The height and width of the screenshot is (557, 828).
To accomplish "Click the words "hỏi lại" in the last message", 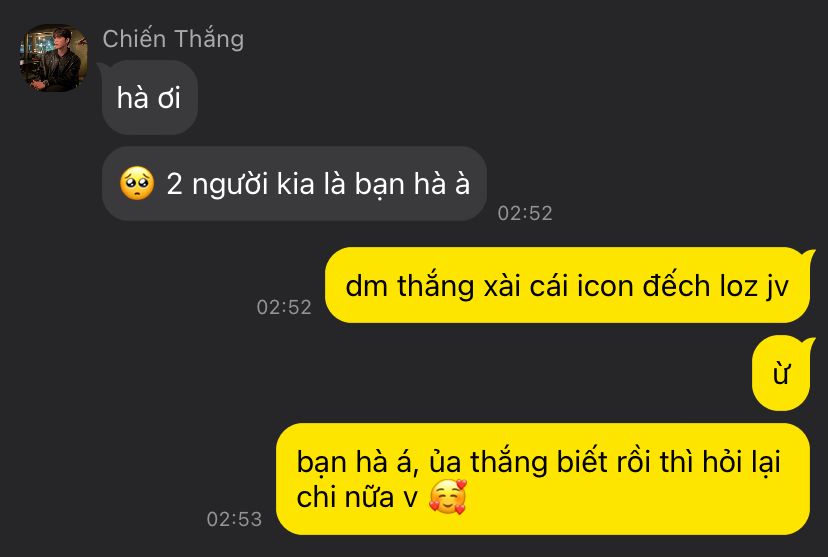I will click(x=741, y=462).
